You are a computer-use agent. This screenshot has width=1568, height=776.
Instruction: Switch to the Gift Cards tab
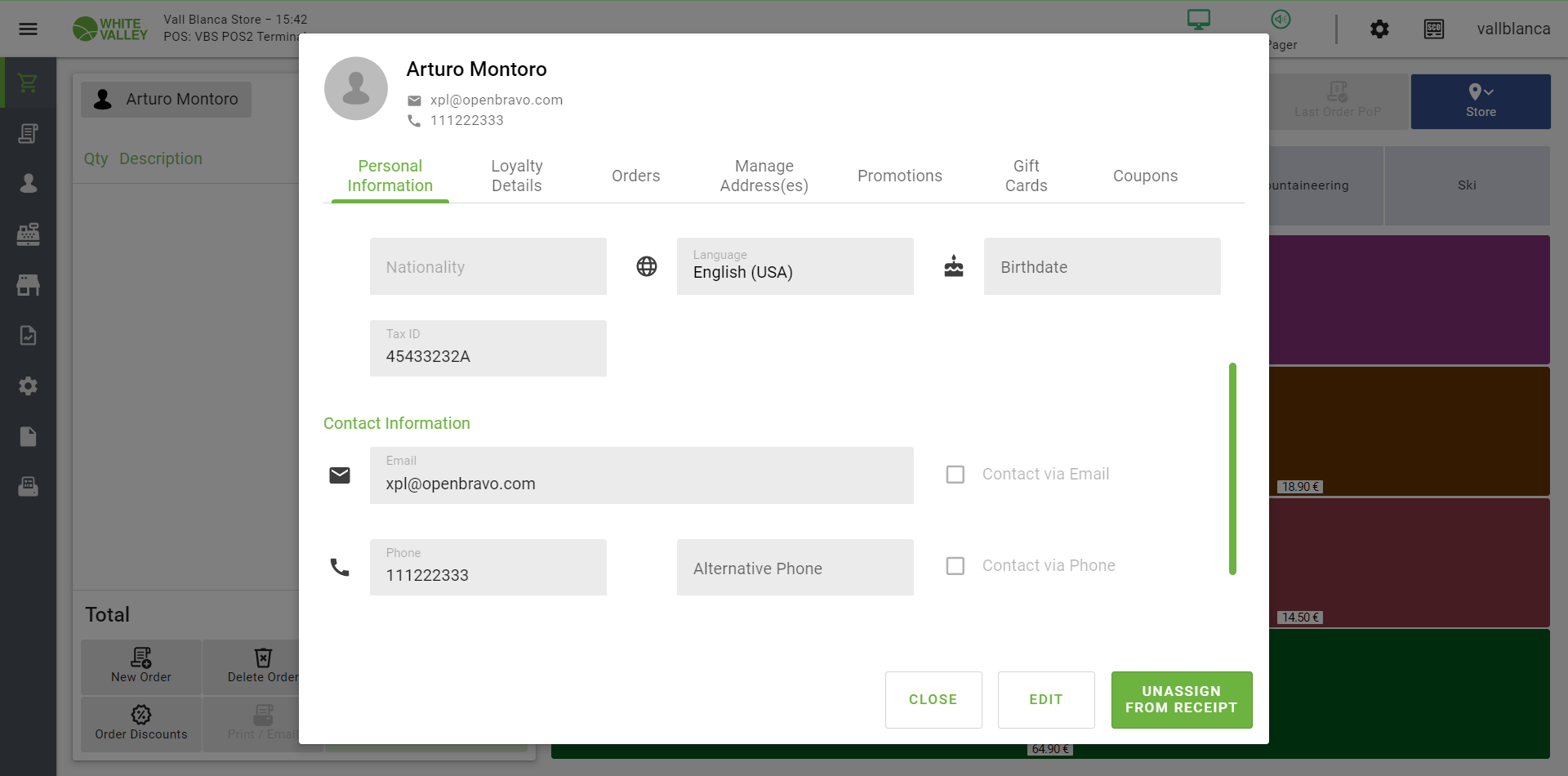[1026, 176]
